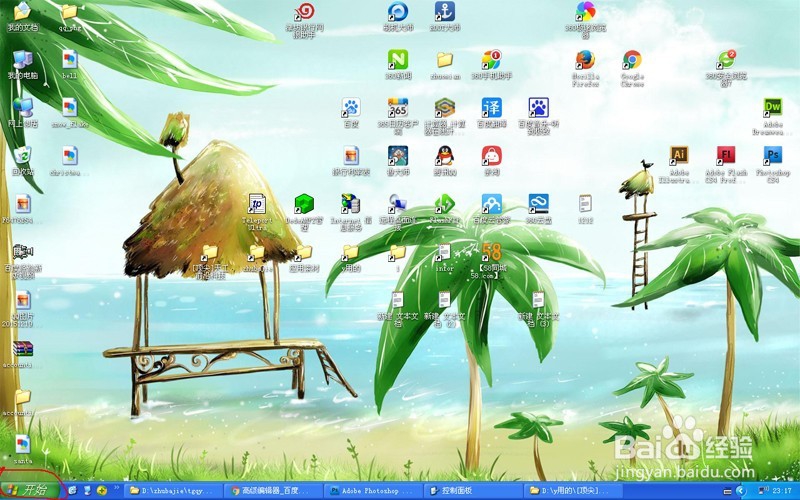Expand hidden system tray icons arrow
The height and width of the screenshot is (500, 800).
point(741,491)
